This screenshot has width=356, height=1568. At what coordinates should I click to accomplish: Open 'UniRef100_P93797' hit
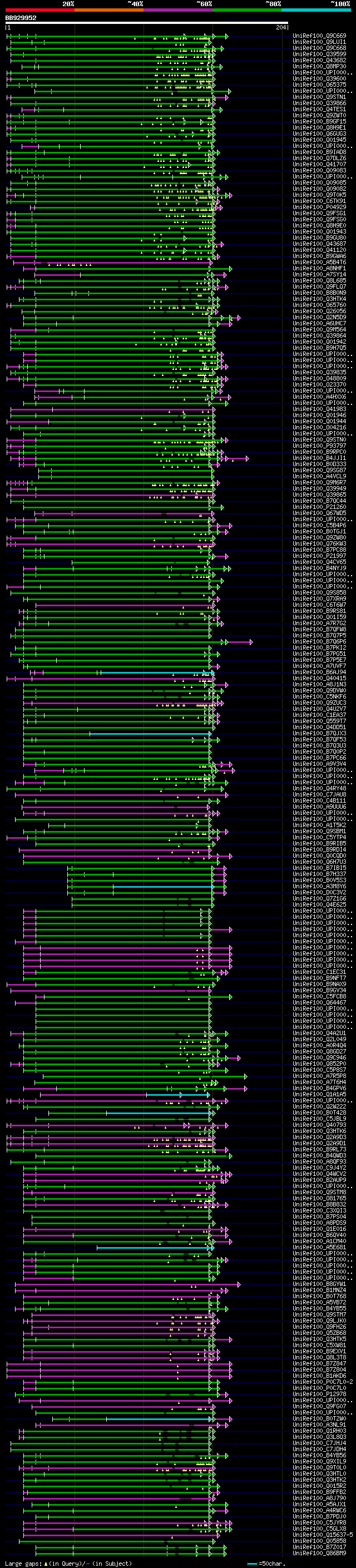click(319, 446)
